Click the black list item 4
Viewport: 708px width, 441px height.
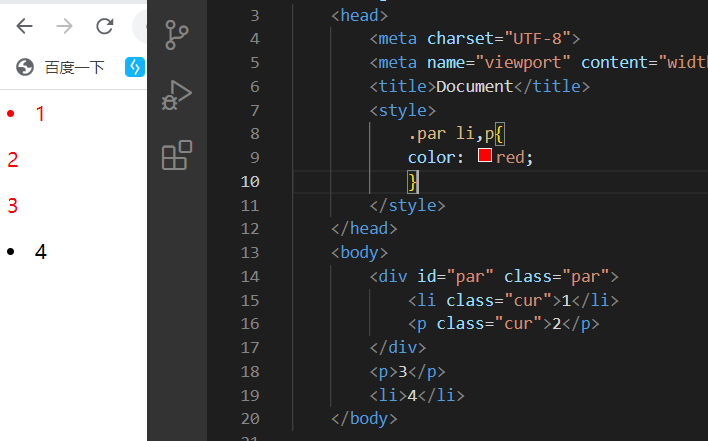tap(40, 252)
